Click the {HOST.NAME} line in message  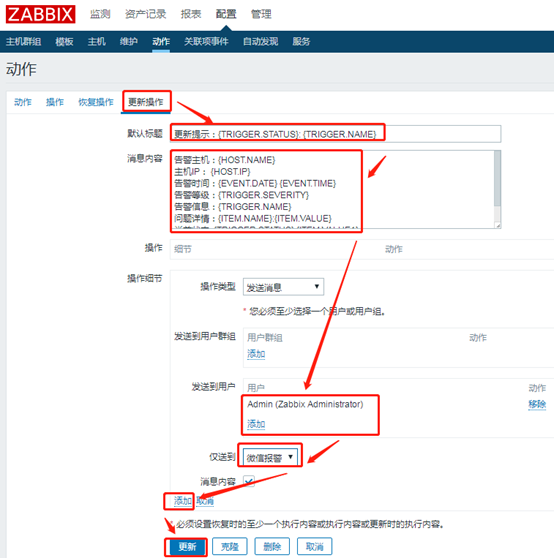(225, 160)
